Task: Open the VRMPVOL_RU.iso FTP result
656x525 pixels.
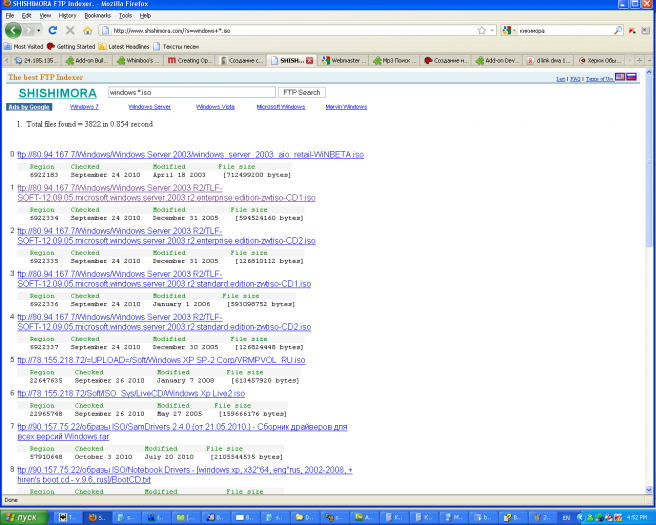Action: (161, 360)
